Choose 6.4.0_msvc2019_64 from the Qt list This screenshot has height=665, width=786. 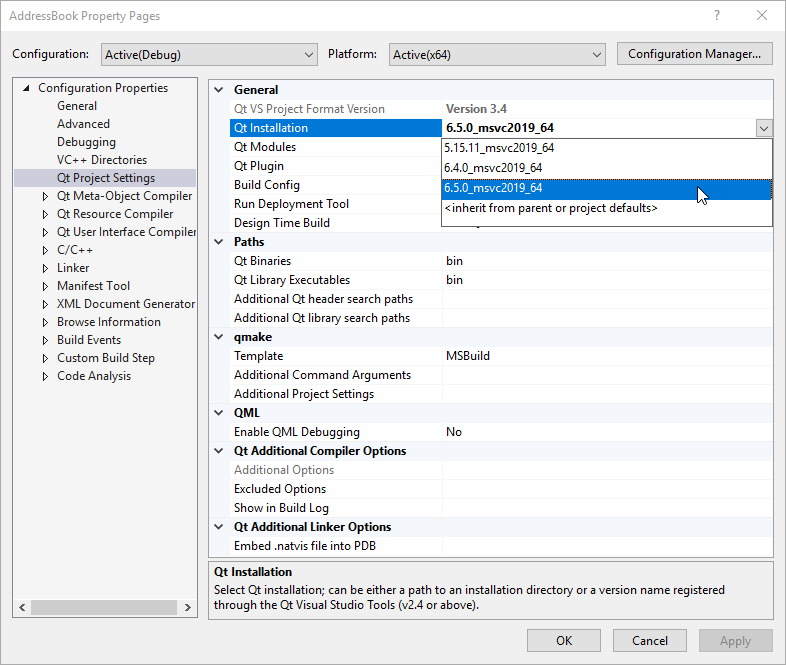494,168
